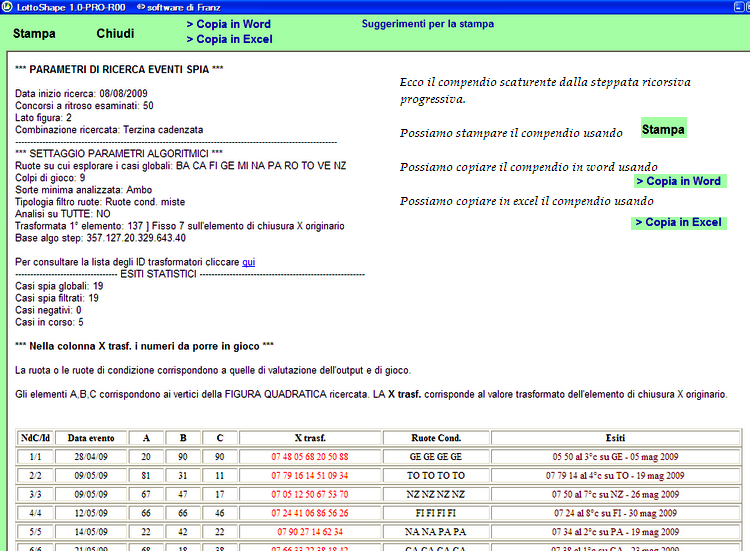Screen dimensions: 750x551
Task: Click the green Copia in Excel button on the right
Action: (x=679, y=222)
